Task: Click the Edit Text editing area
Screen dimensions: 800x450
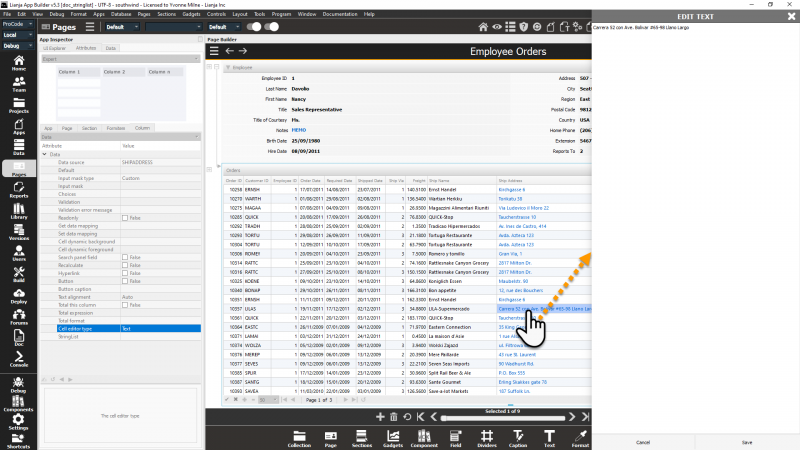Action: 696,229
